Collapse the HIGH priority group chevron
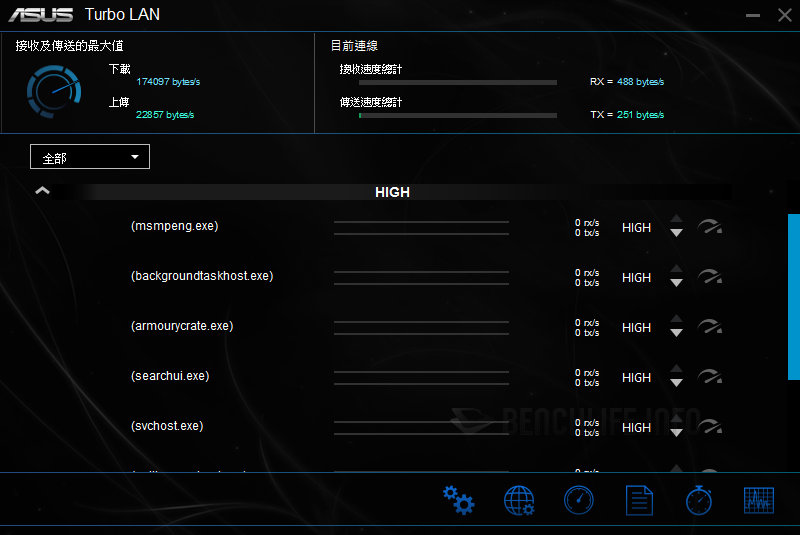Image resolution: width=800 pixels, height=535 pixels. pyautogui.click(x=42, y=191)
